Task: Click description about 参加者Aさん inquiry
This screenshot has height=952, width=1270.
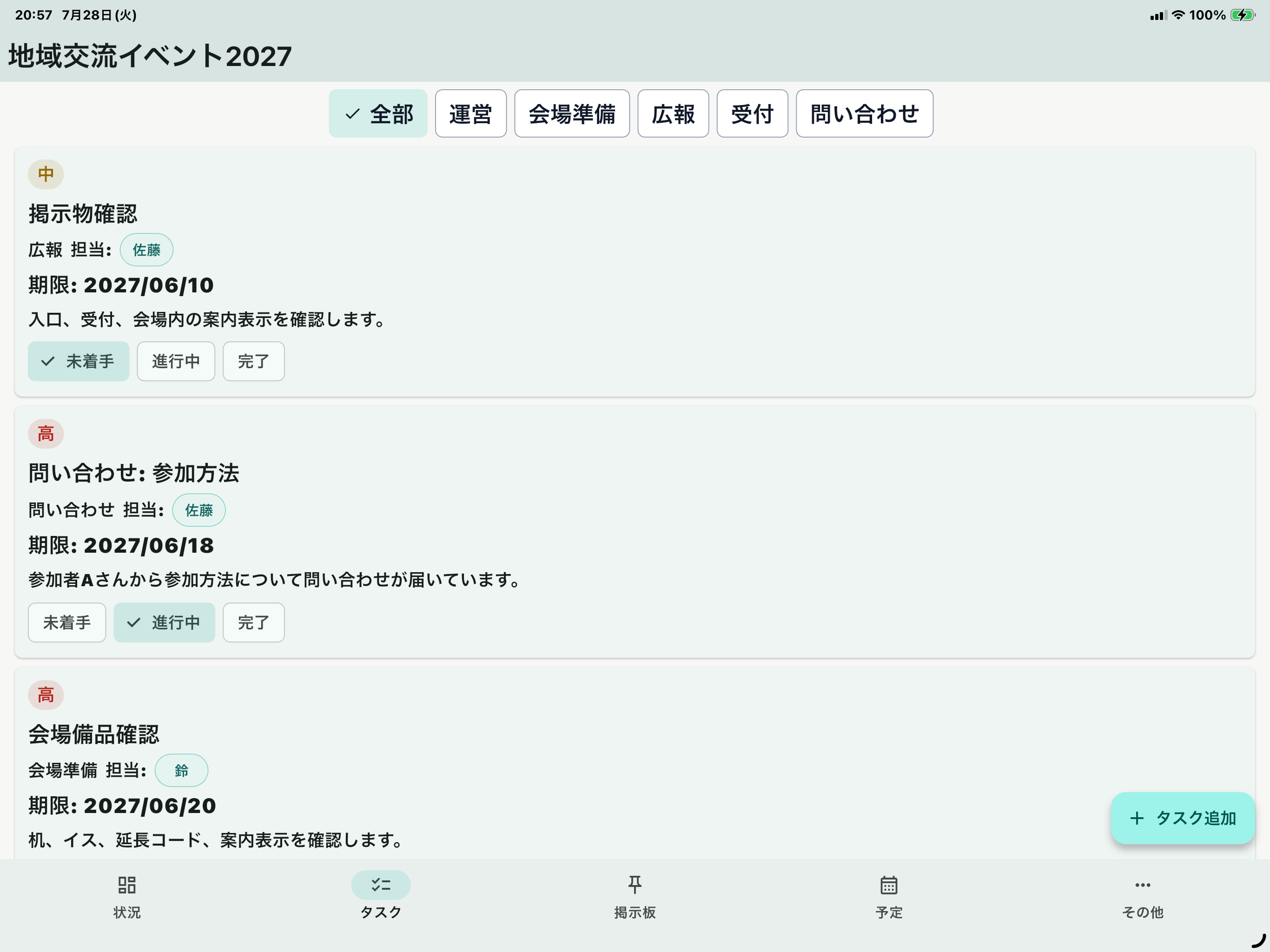Action: pos(276,580)
